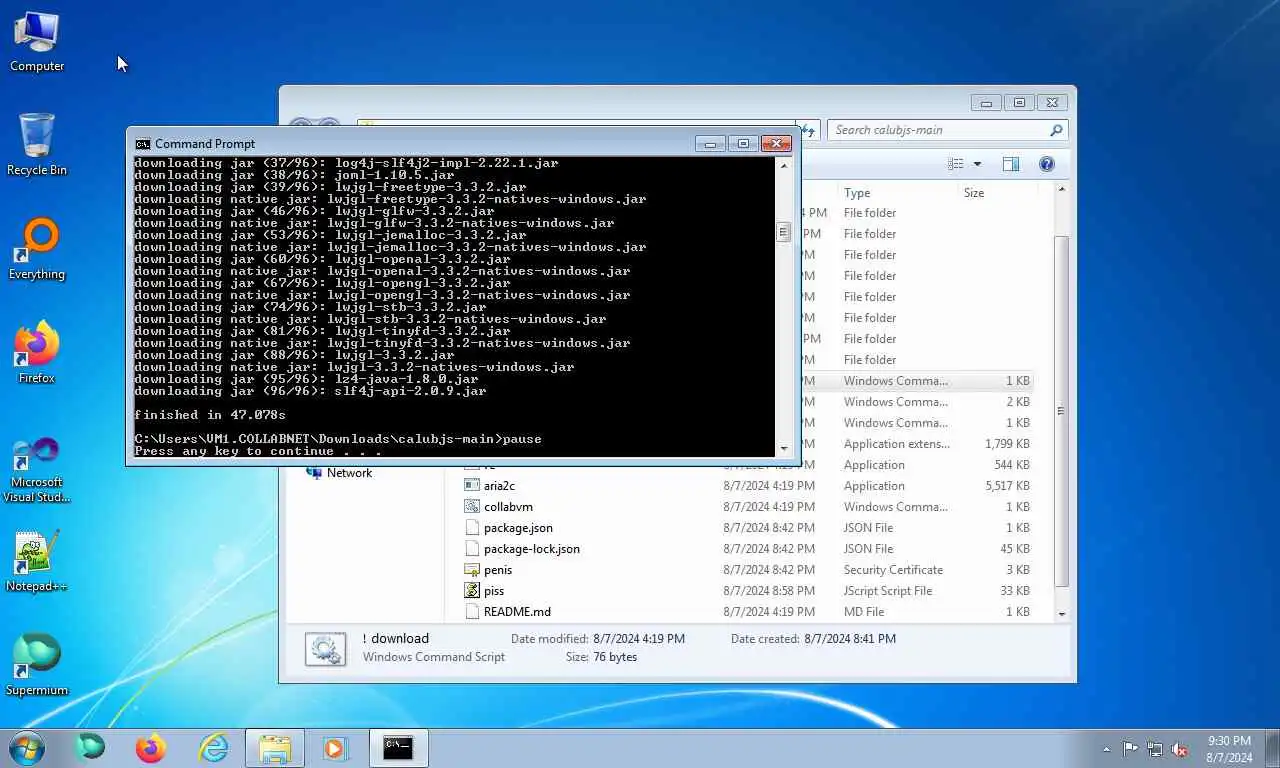Launch the Notepad++ desktop shortcut
The image size is (1280, 768).
click(x=37, y=561)
